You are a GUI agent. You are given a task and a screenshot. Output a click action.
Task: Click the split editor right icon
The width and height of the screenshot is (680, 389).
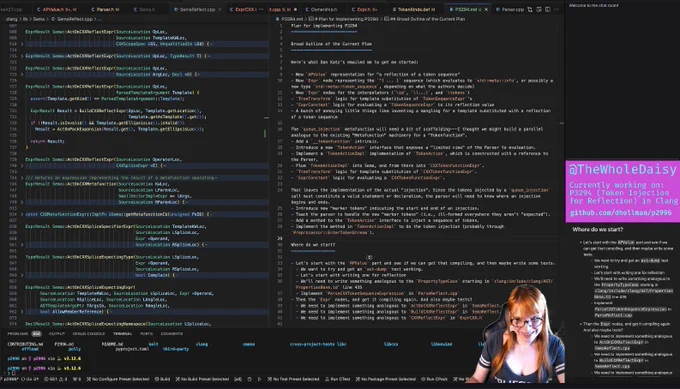pos(548,9)
